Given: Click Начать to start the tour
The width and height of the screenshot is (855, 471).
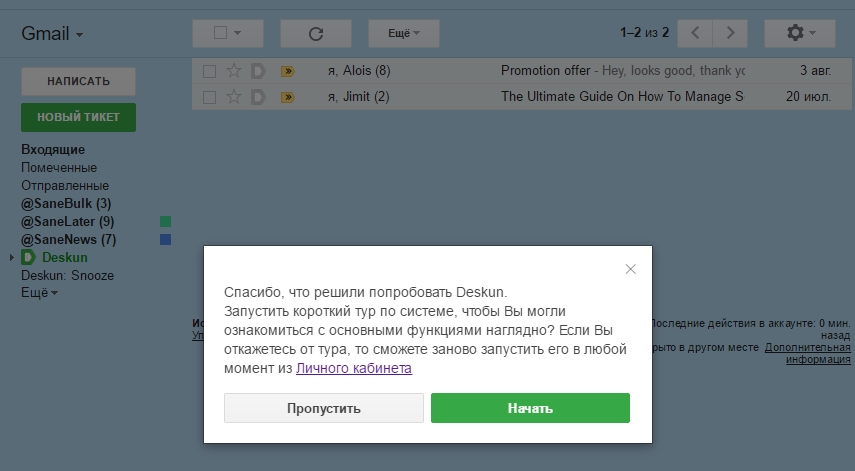Looking at the screenshot, I should (531, 408).
